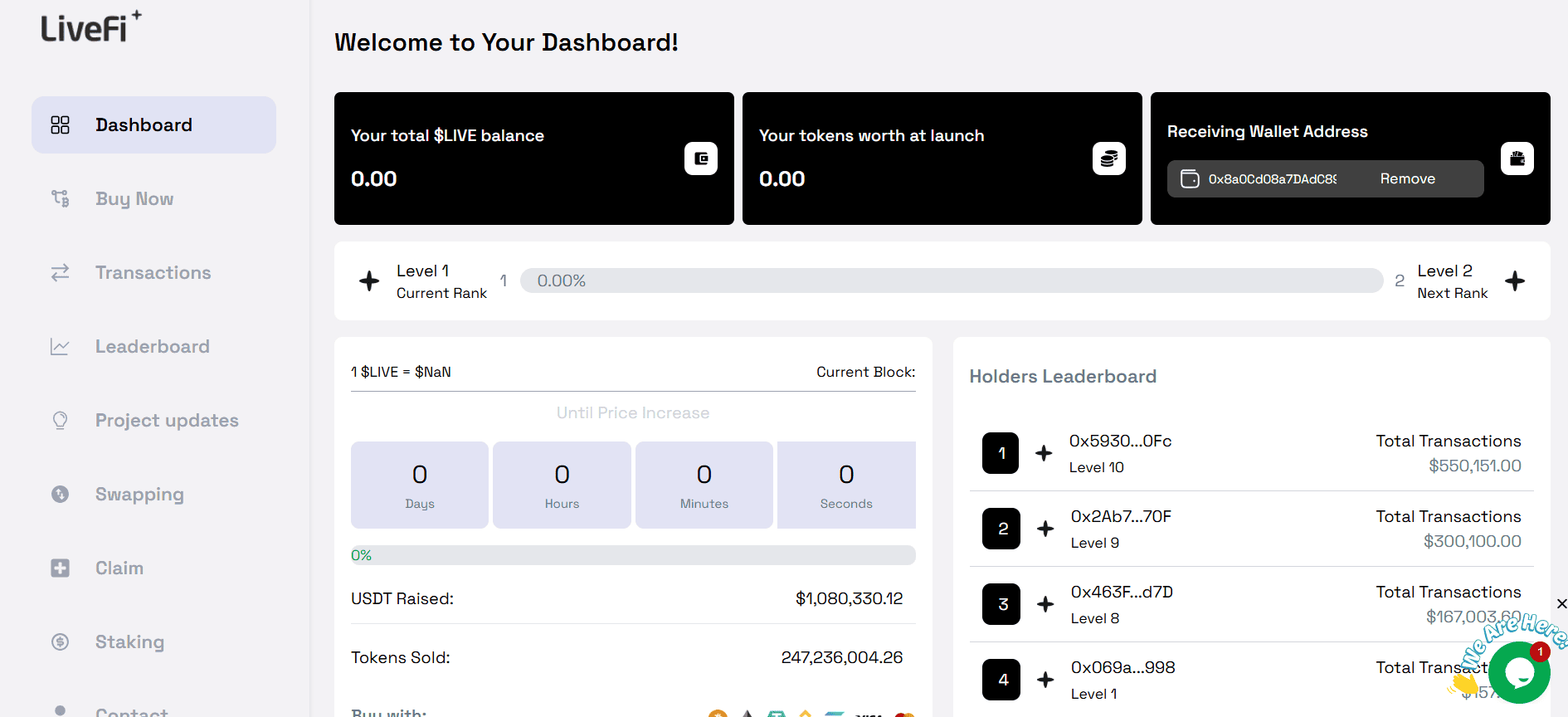This screenshot has height=717, width=1568.
Task: Open Transactions in the sidebar
Action: click(x=153, y=273)
